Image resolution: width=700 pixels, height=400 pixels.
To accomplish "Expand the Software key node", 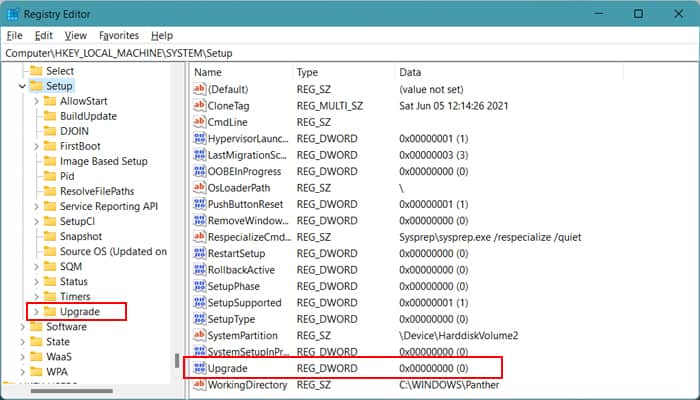I will (x=22, y=326).
